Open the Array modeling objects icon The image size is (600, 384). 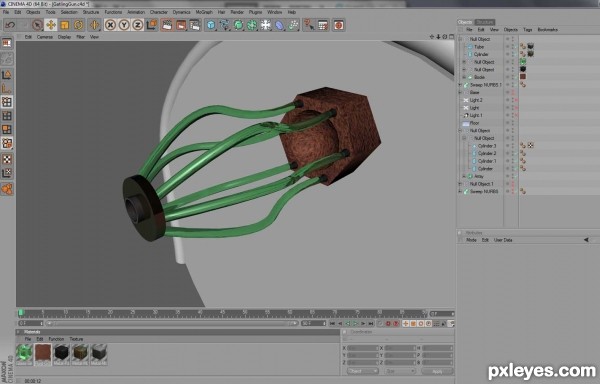pos(252,25)
